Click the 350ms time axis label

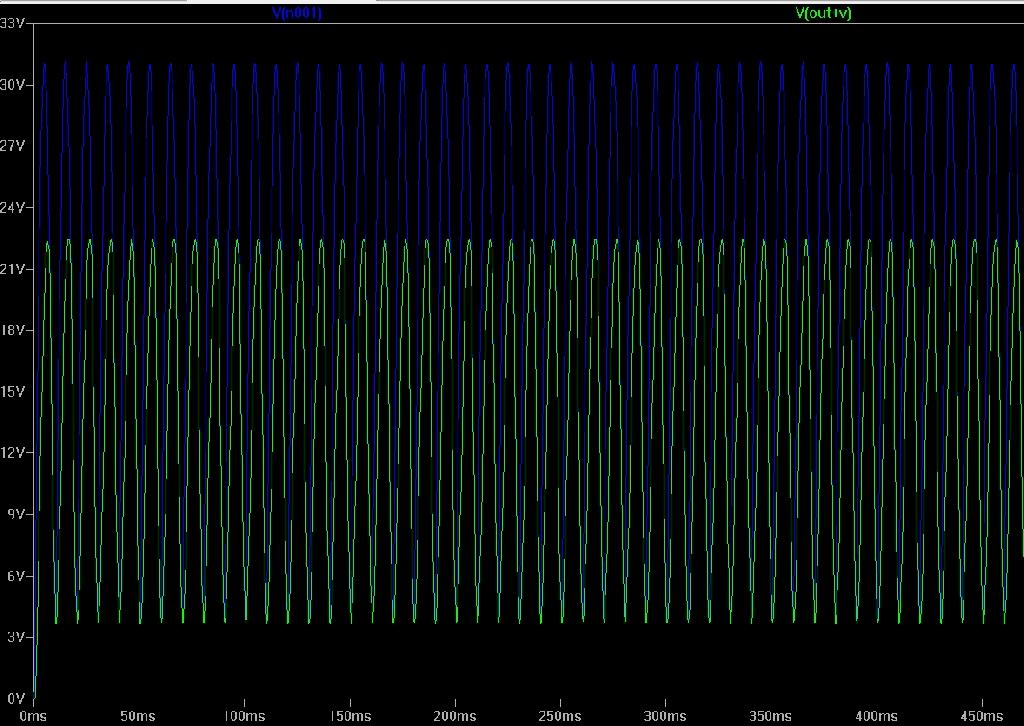(771, 716)
